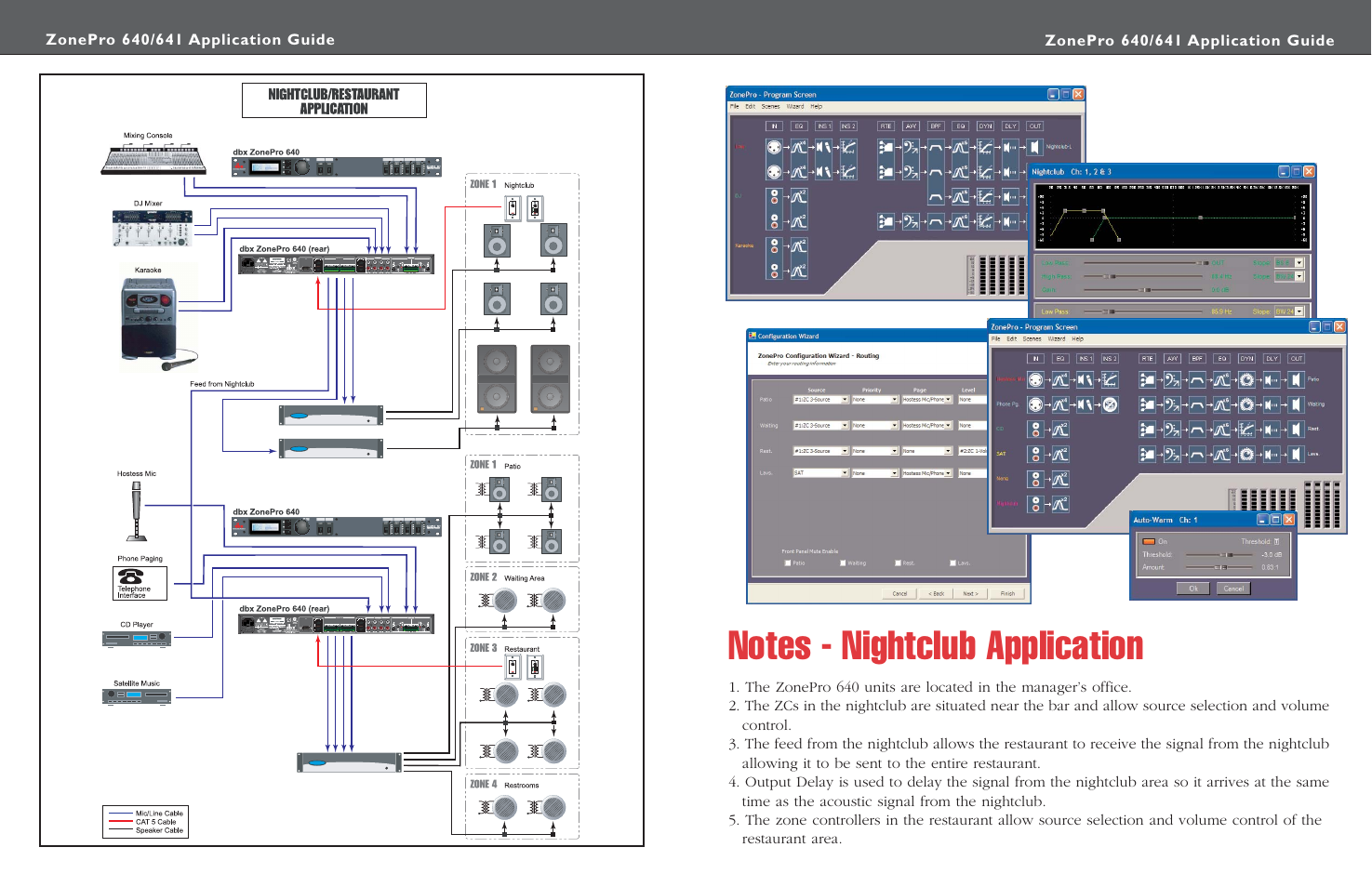
Task: Open the Karaoke row first EQ block
Action: pos(799,245)
